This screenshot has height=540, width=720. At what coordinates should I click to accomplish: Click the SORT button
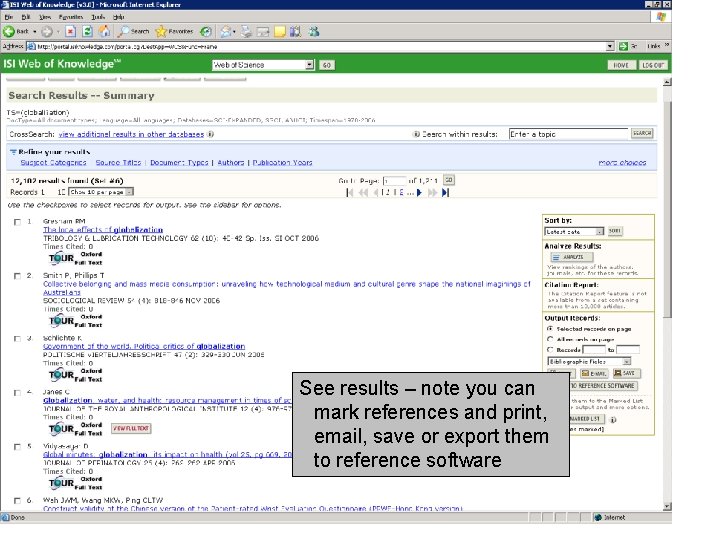point(615,231)
